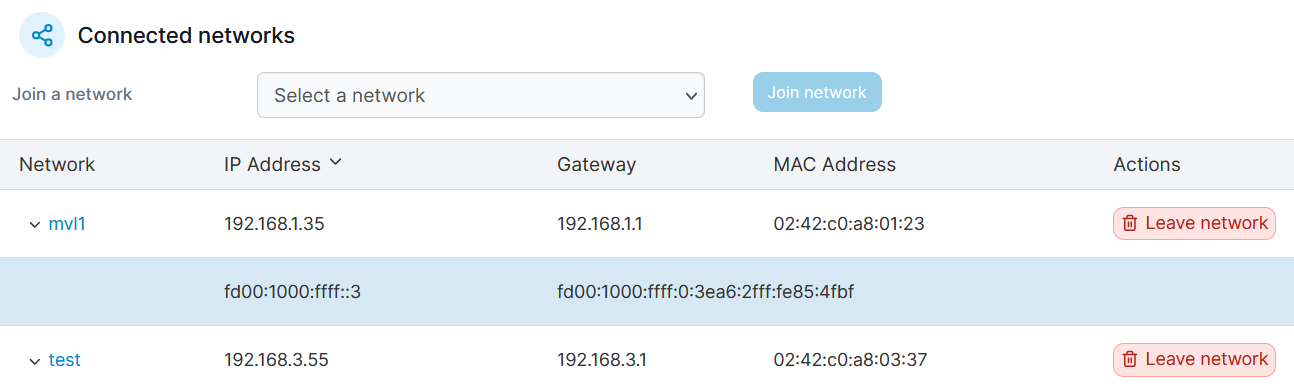This screenshot has width=1294, height=392.
Task: Click the Gateway column header
Action: (x=596, y=164)
